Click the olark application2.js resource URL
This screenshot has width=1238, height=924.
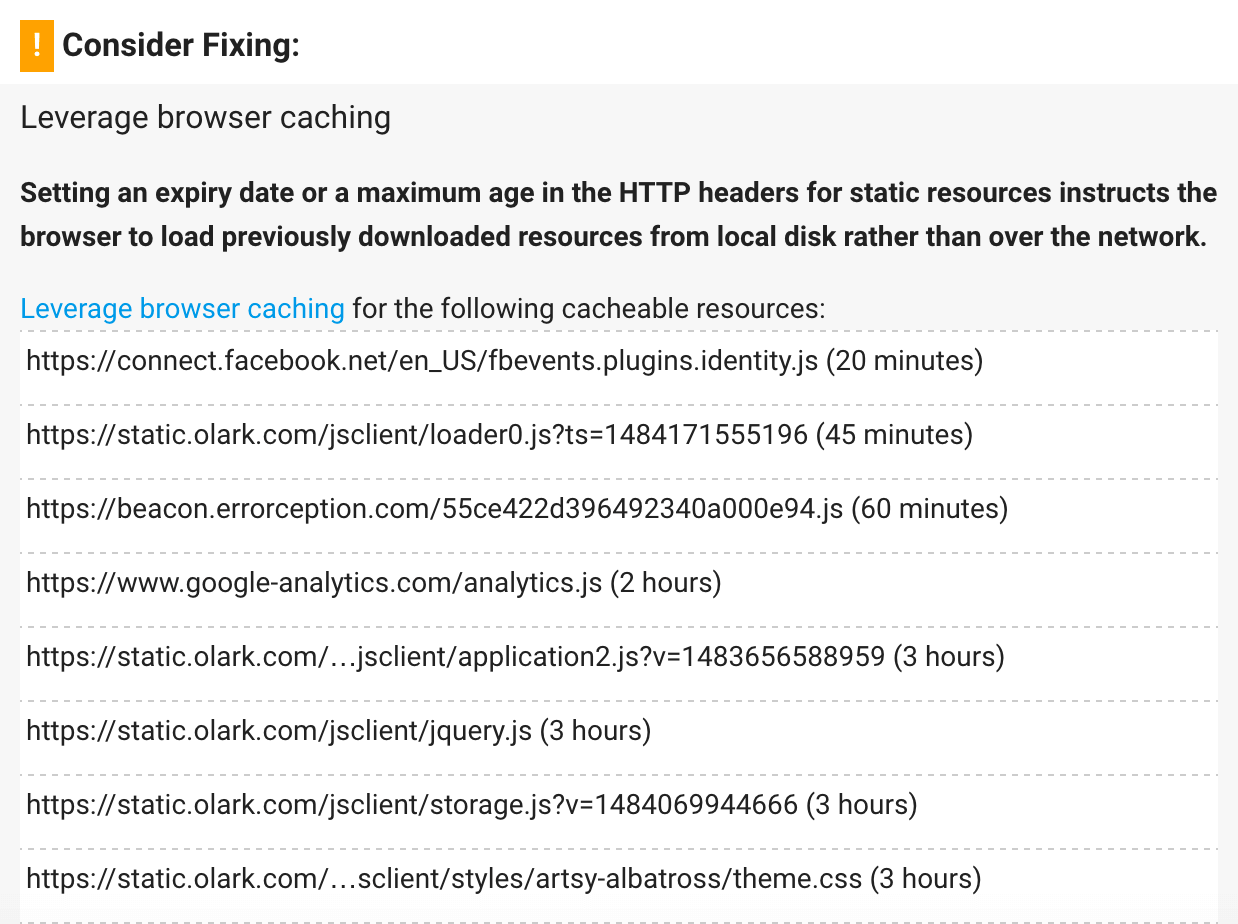455,656
